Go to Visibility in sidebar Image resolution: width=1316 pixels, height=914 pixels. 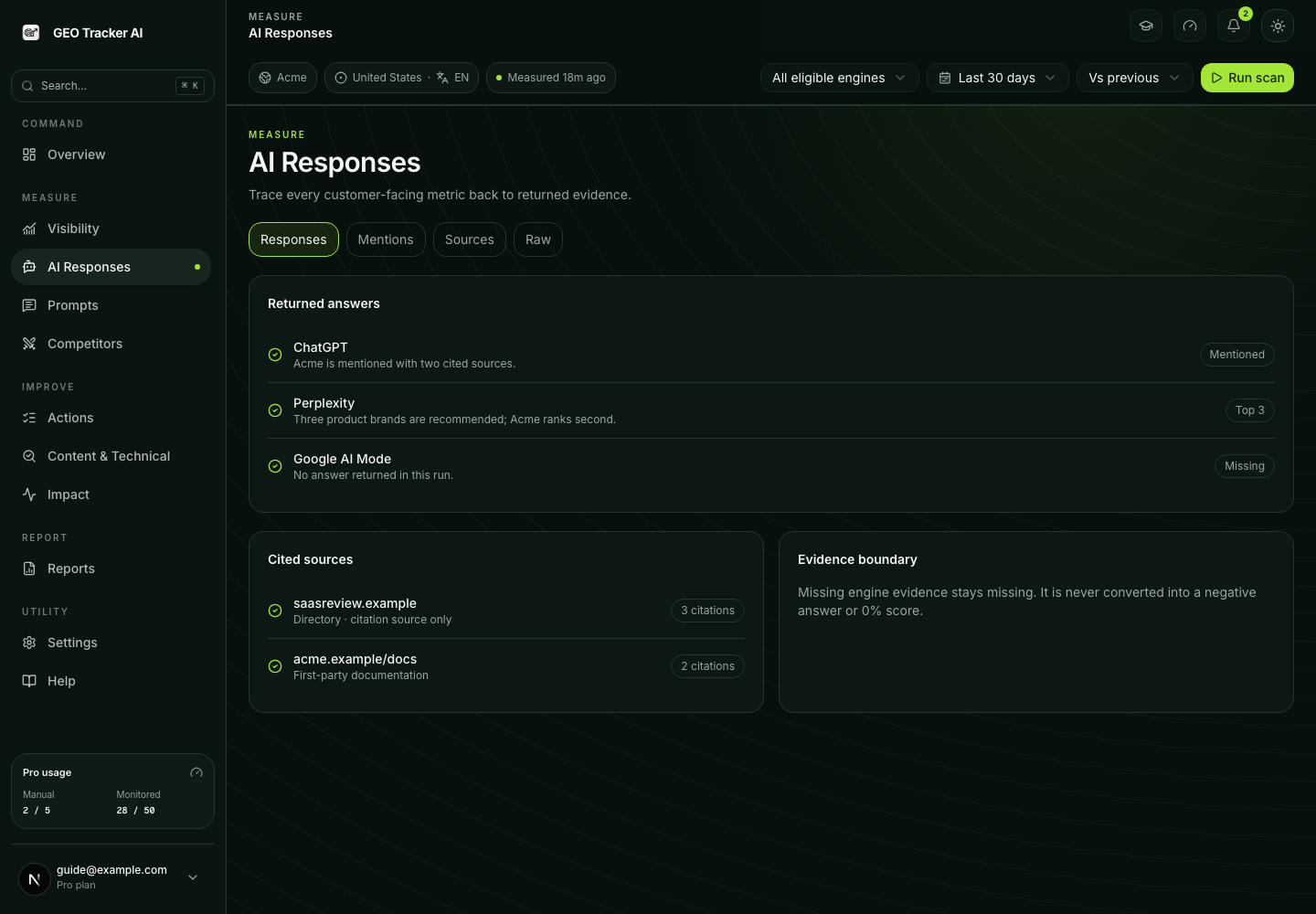(x=111, y=228)
